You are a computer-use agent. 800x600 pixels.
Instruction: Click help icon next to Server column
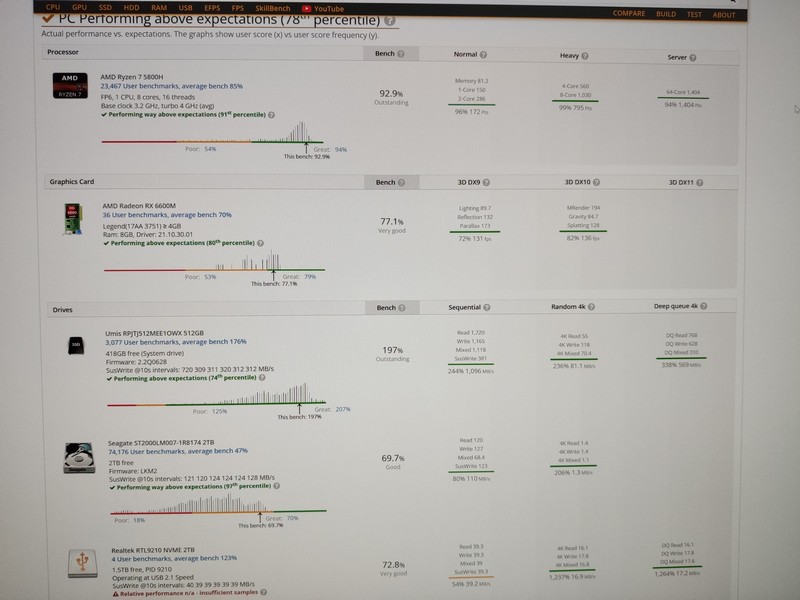click(x=692, y=57)
